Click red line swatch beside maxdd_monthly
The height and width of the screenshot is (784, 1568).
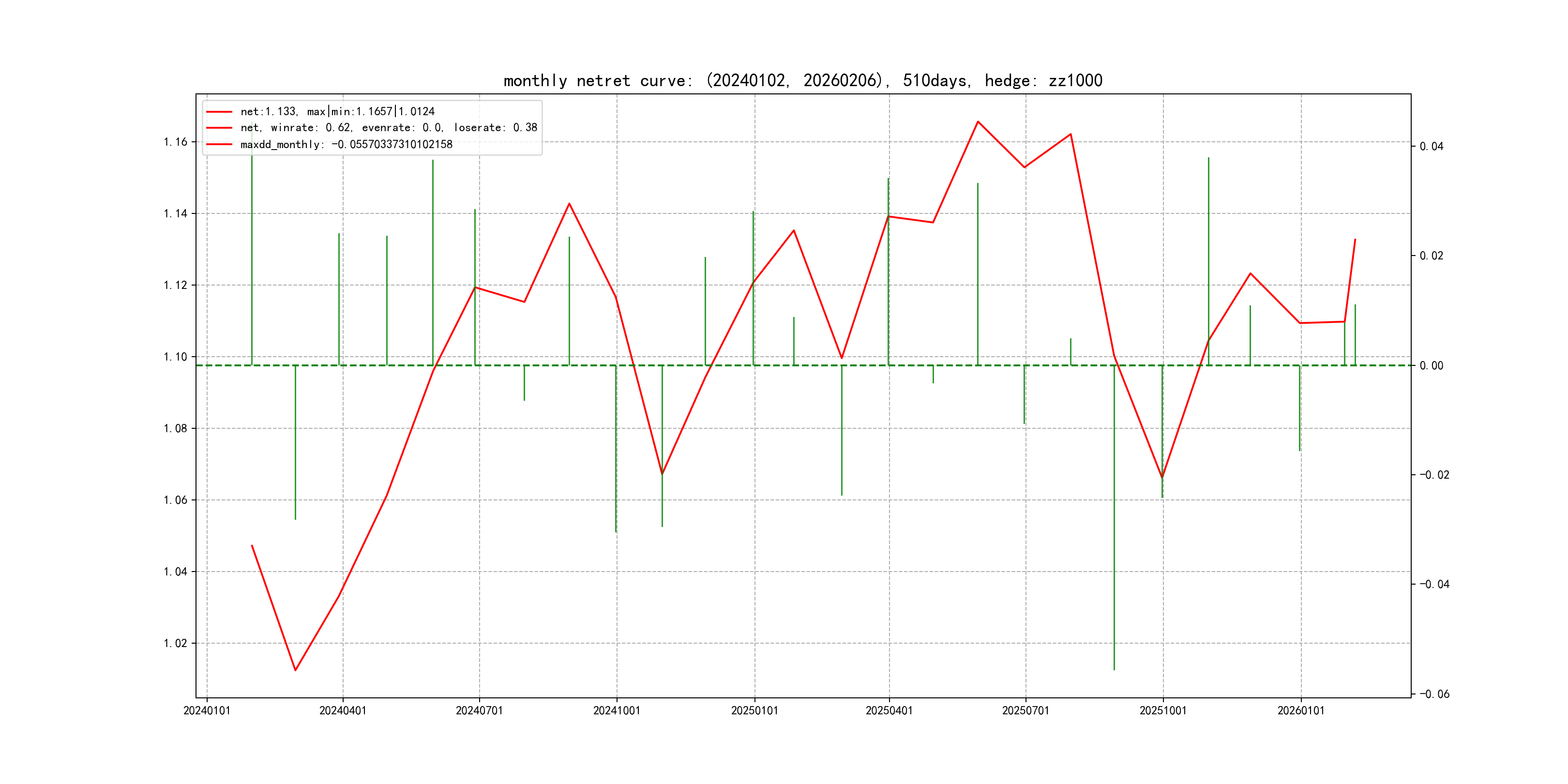coord(219,144)
